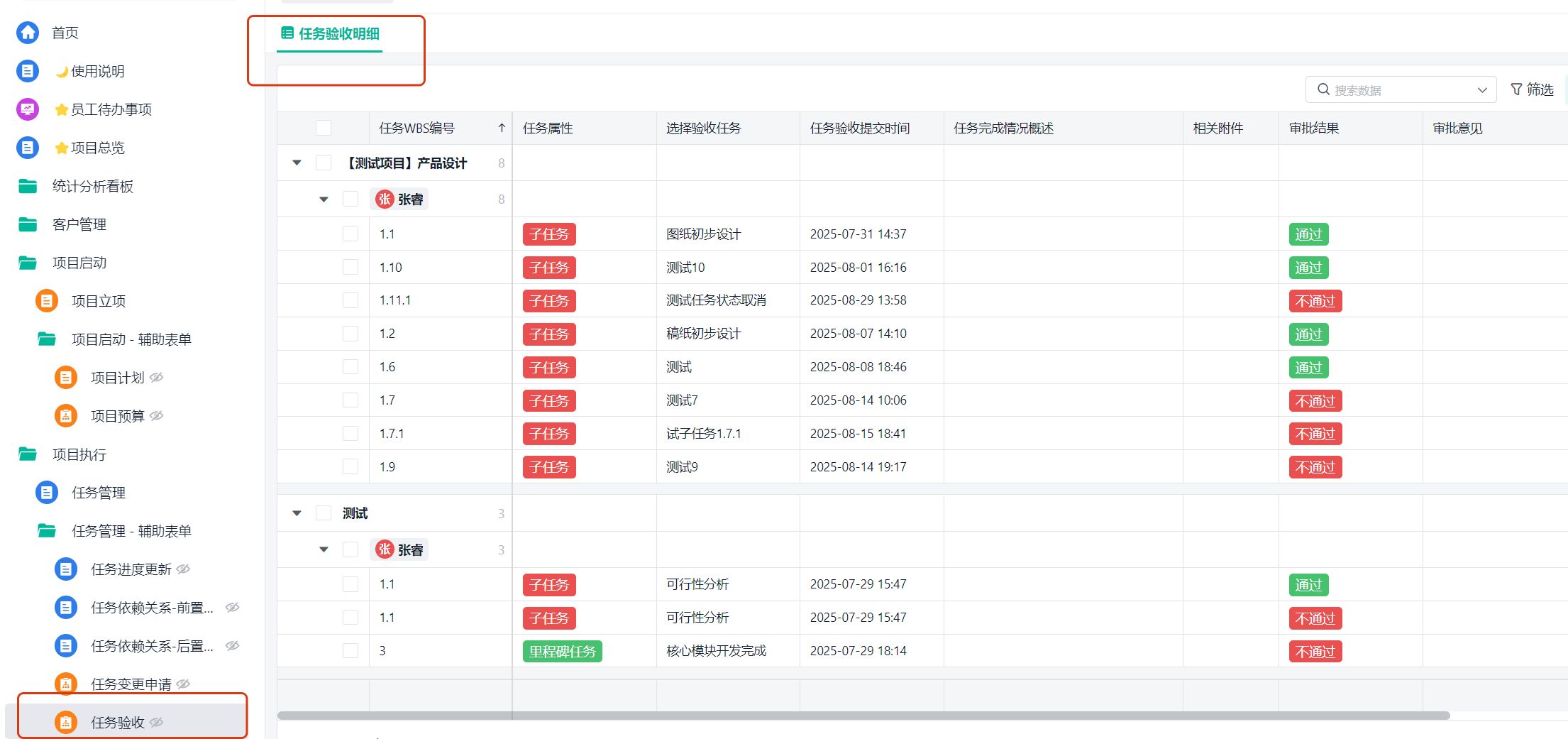Tick checkbox for row 1.10
This screenshot has width=1568, height=739.
[x=350, y=268]
